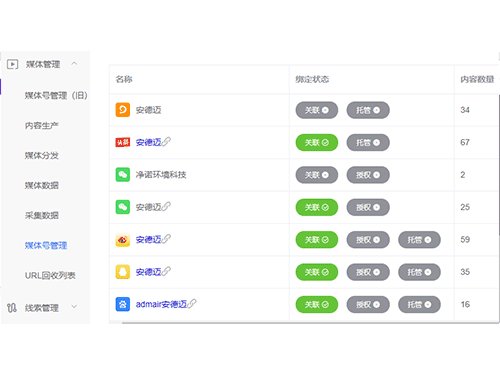Toggle 授权 pill for 净诺环境科技

pos(368,175)
